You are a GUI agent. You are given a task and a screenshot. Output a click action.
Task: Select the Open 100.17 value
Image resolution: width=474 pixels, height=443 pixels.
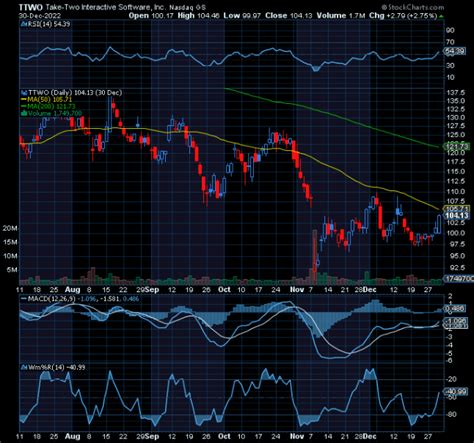pos(151,16)
